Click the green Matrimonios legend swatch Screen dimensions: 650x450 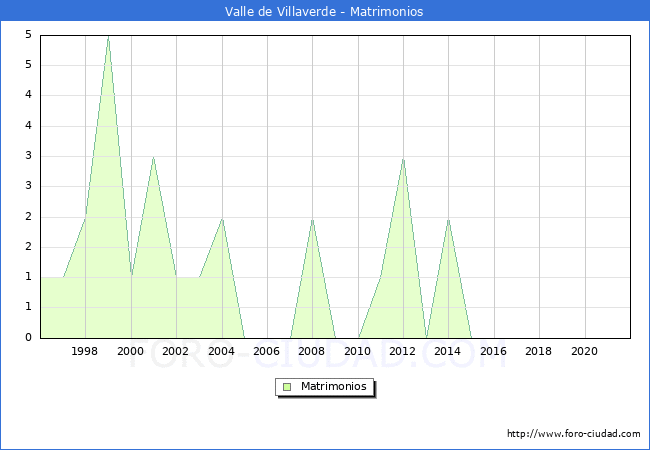[x=287, y=387]
